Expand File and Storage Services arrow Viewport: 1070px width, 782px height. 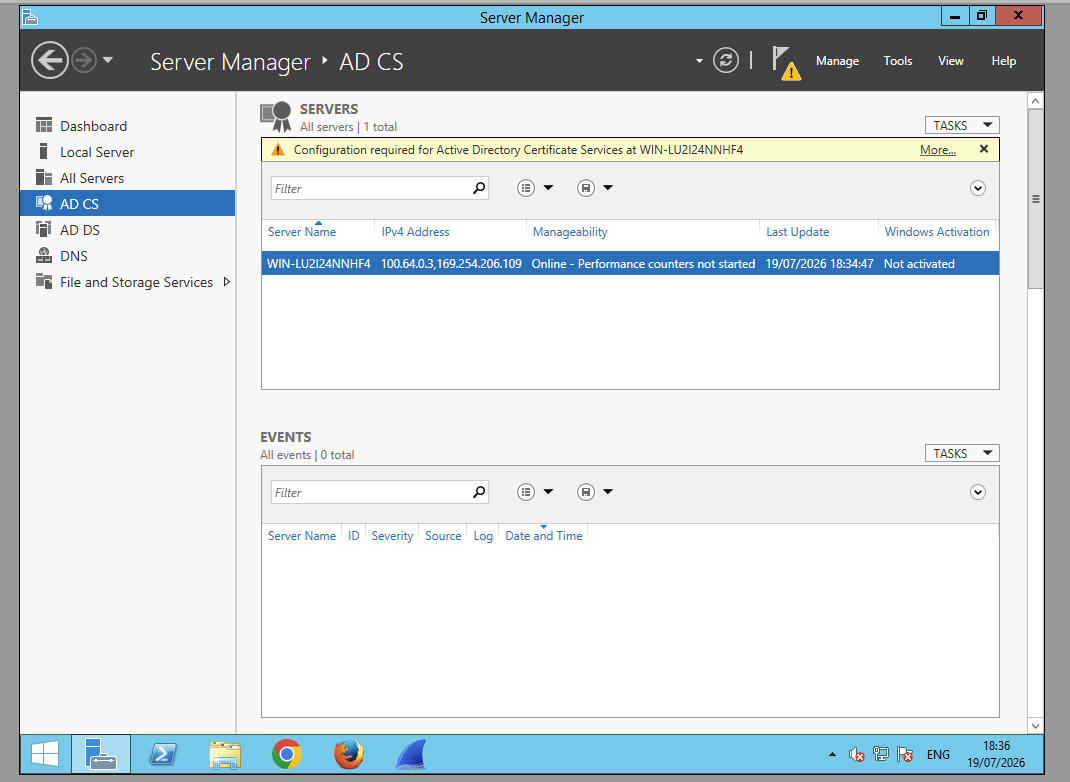[x=227, y=282]
